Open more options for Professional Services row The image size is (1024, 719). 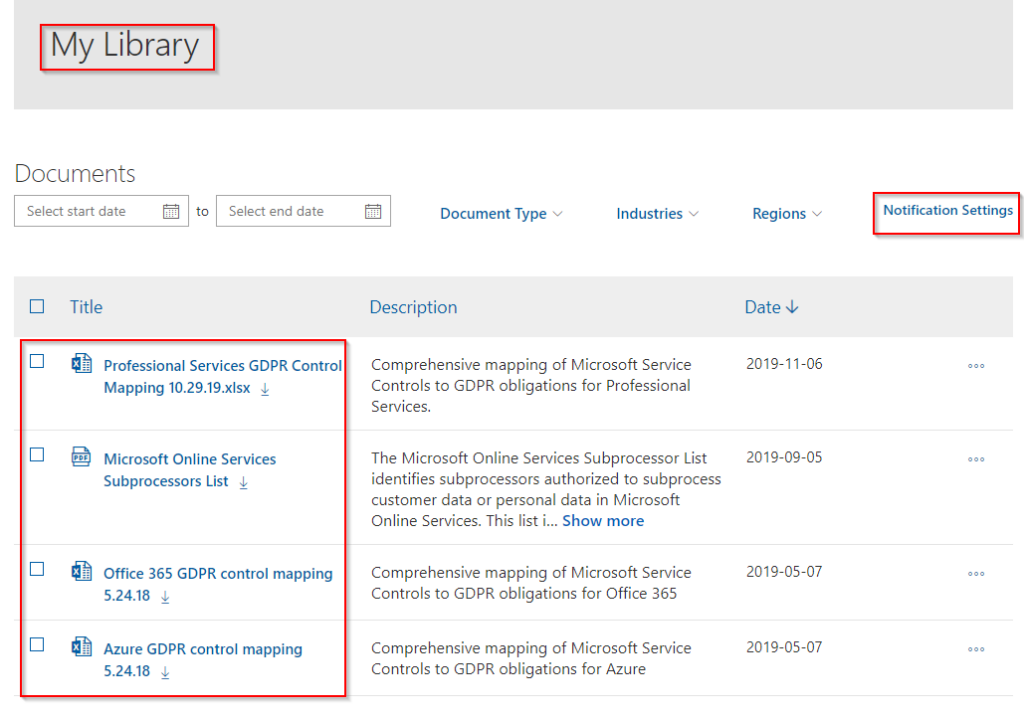(976, 366)
